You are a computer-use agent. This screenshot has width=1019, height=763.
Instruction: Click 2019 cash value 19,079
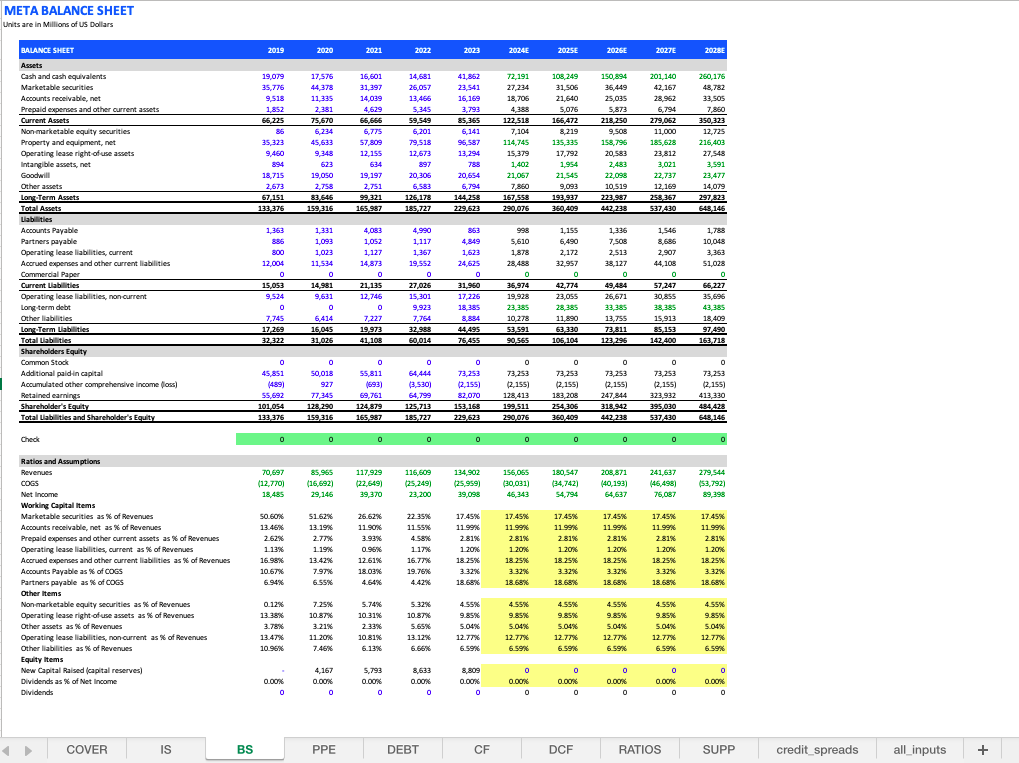pos(273,77)
